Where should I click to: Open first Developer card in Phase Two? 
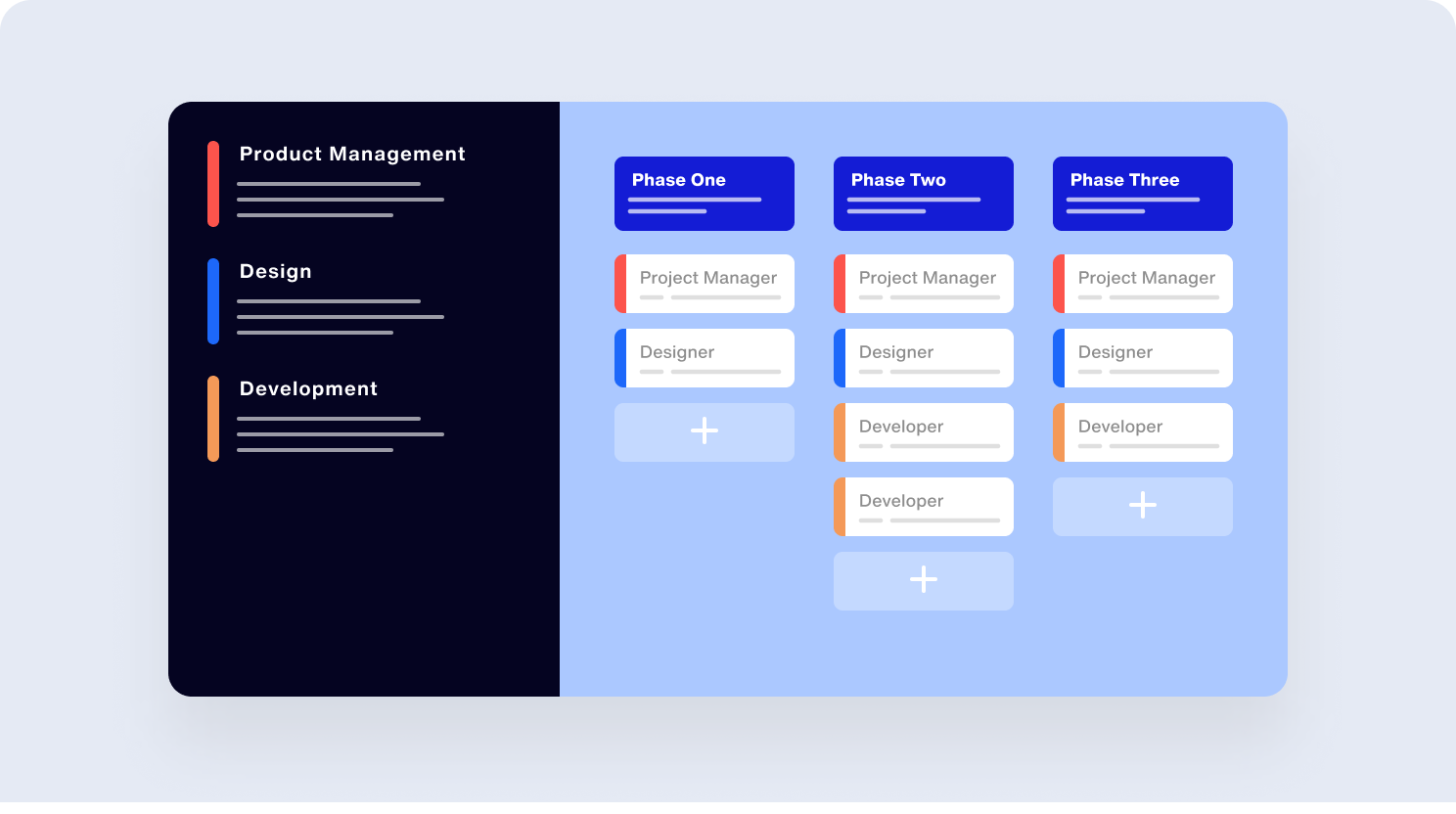pos(924,432)
